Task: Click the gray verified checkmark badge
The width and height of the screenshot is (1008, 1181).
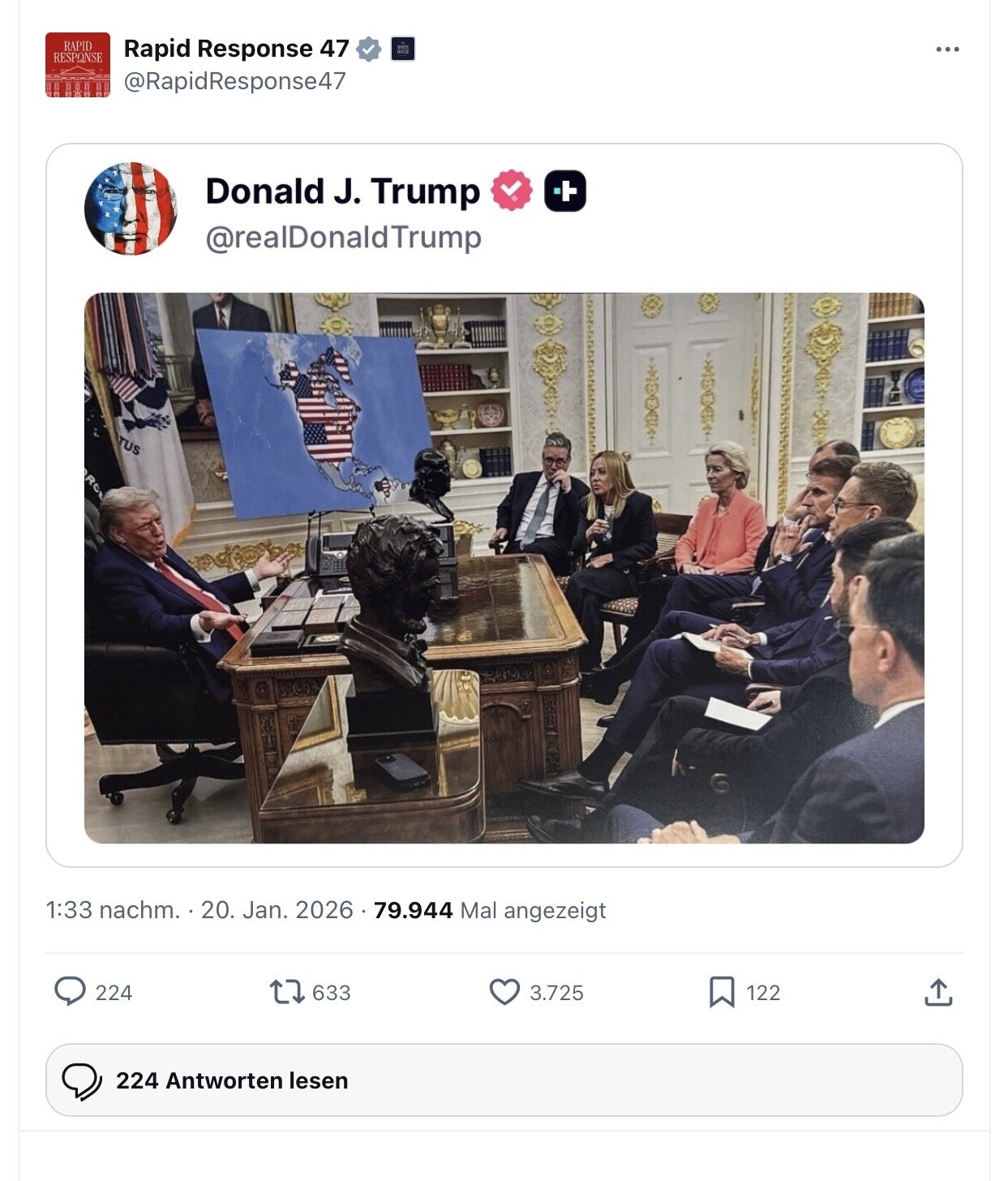Action: point(369,49)
